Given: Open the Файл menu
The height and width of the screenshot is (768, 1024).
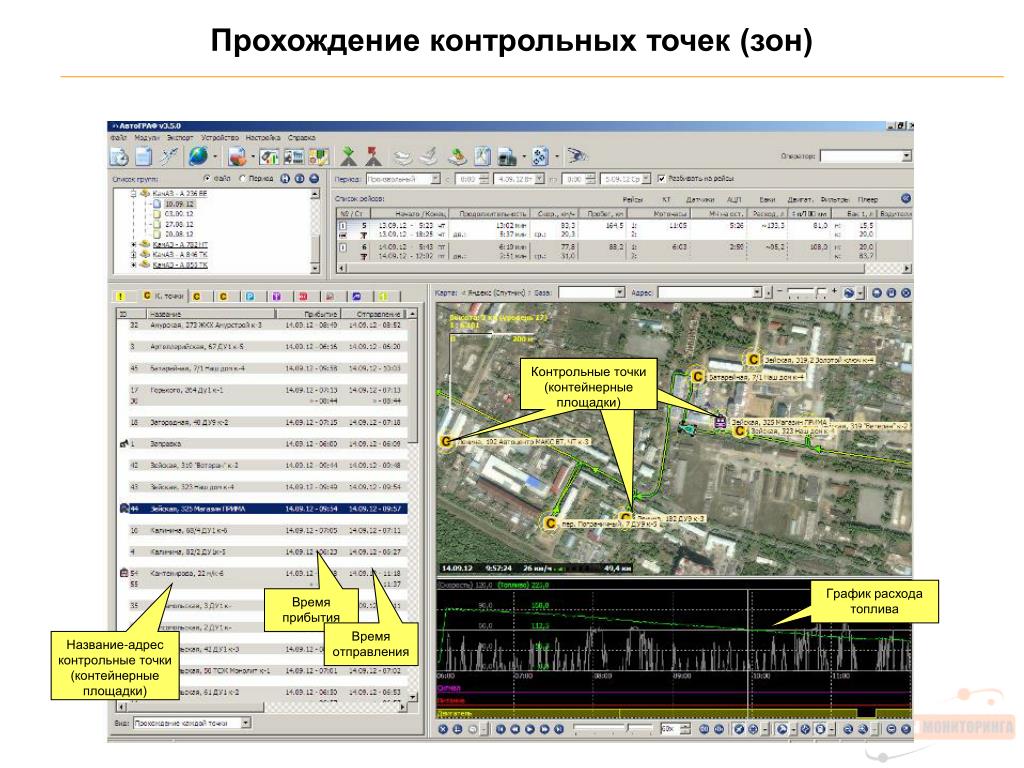Looking at the screenshot, I should click(x=118, y=138).
